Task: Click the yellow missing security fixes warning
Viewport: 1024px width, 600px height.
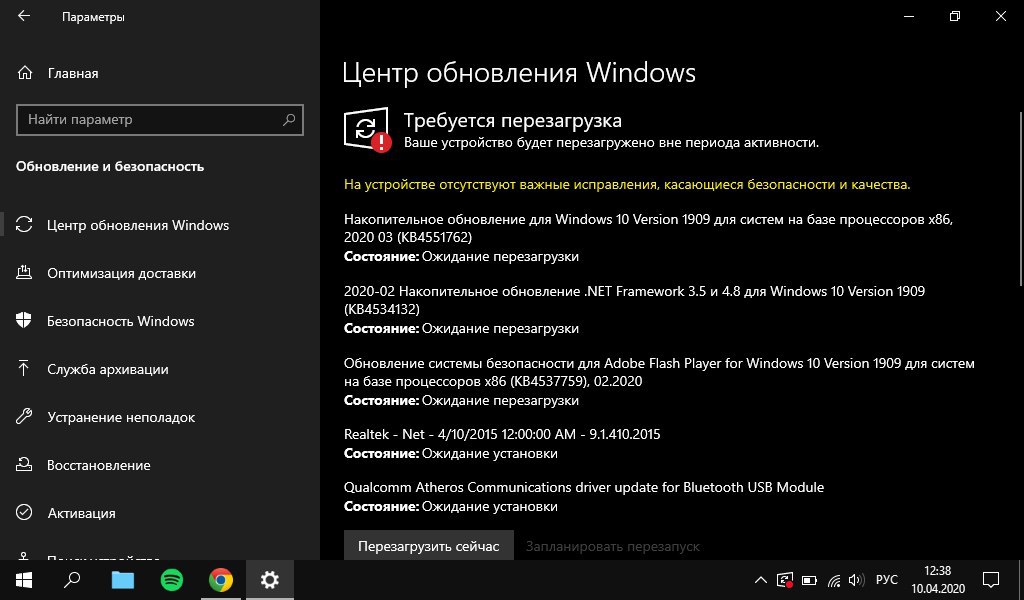Action: (627, 185)
